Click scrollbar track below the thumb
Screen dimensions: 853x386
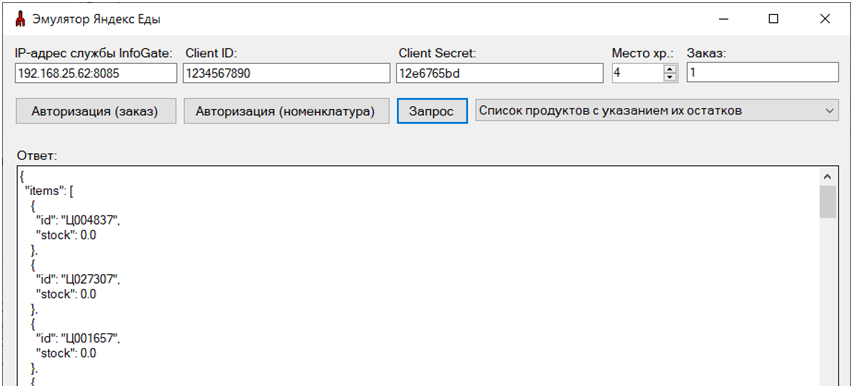(827, 302)
